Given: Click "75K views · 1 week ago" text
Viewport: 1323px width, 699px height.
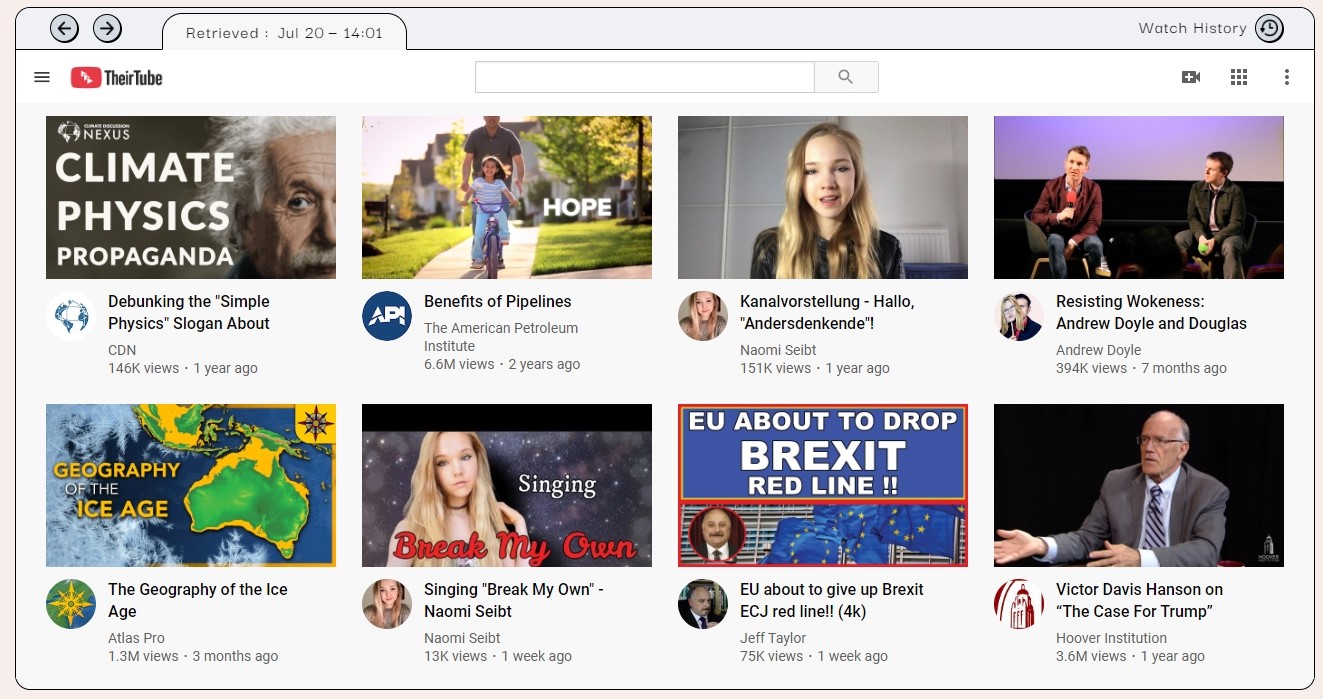Looking at the screenshot, I should point(814,656).
